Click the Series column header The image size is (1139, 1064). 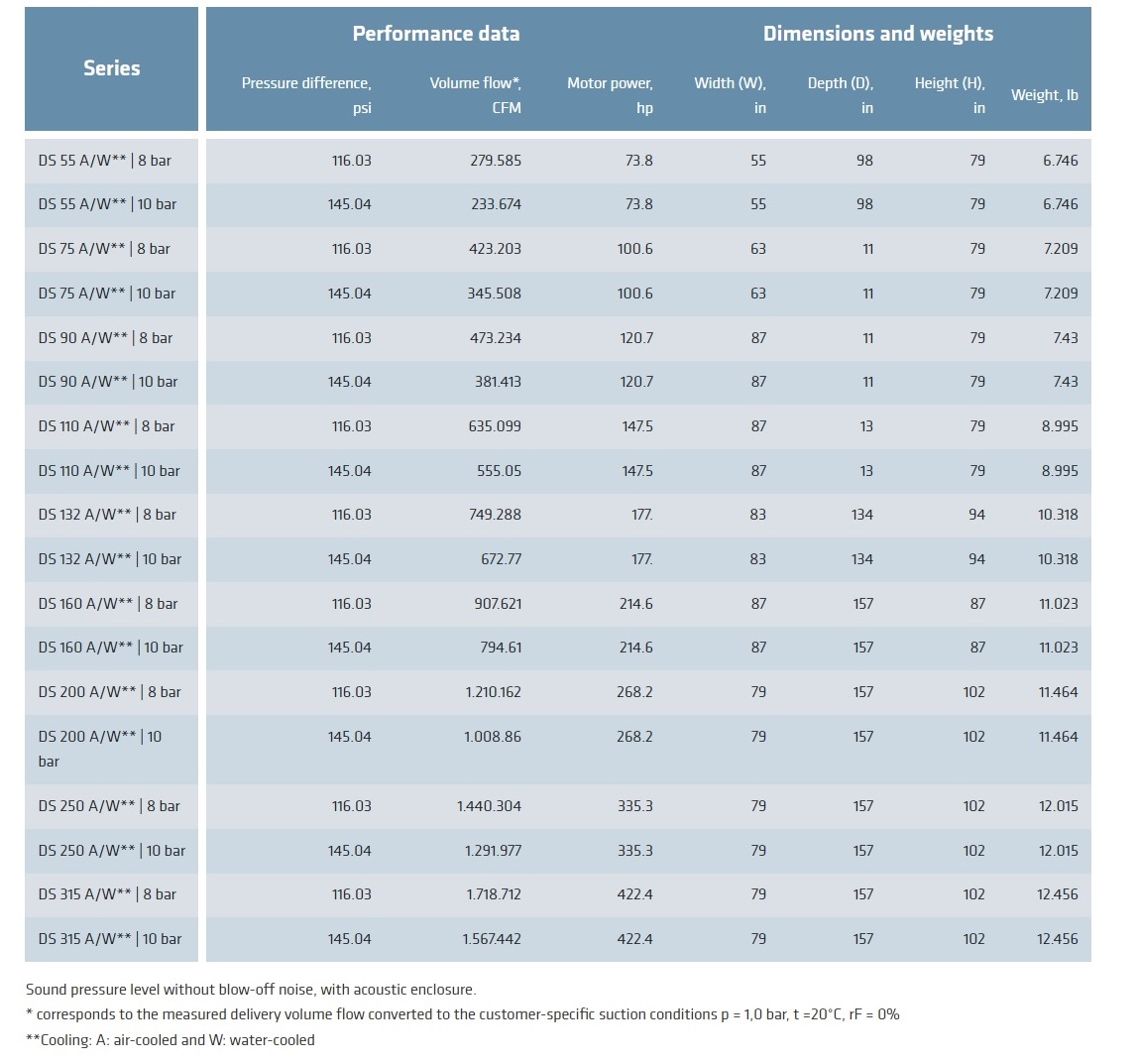[x=111, y=68]
